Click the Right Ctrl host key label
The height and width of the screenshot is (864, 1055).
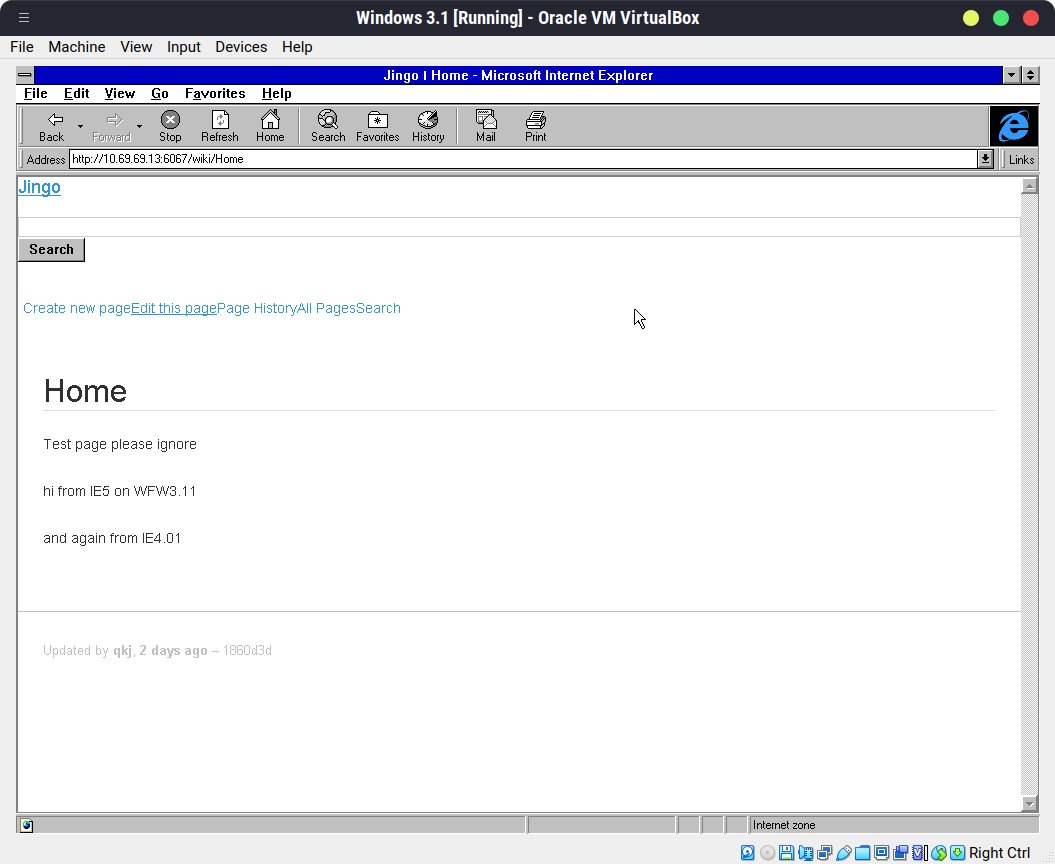[999, 853]
